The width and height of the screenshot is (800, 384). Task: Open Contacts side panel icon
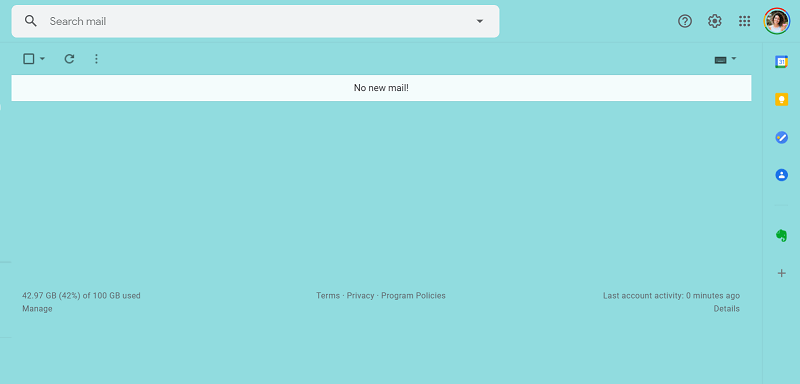point(781,175)
